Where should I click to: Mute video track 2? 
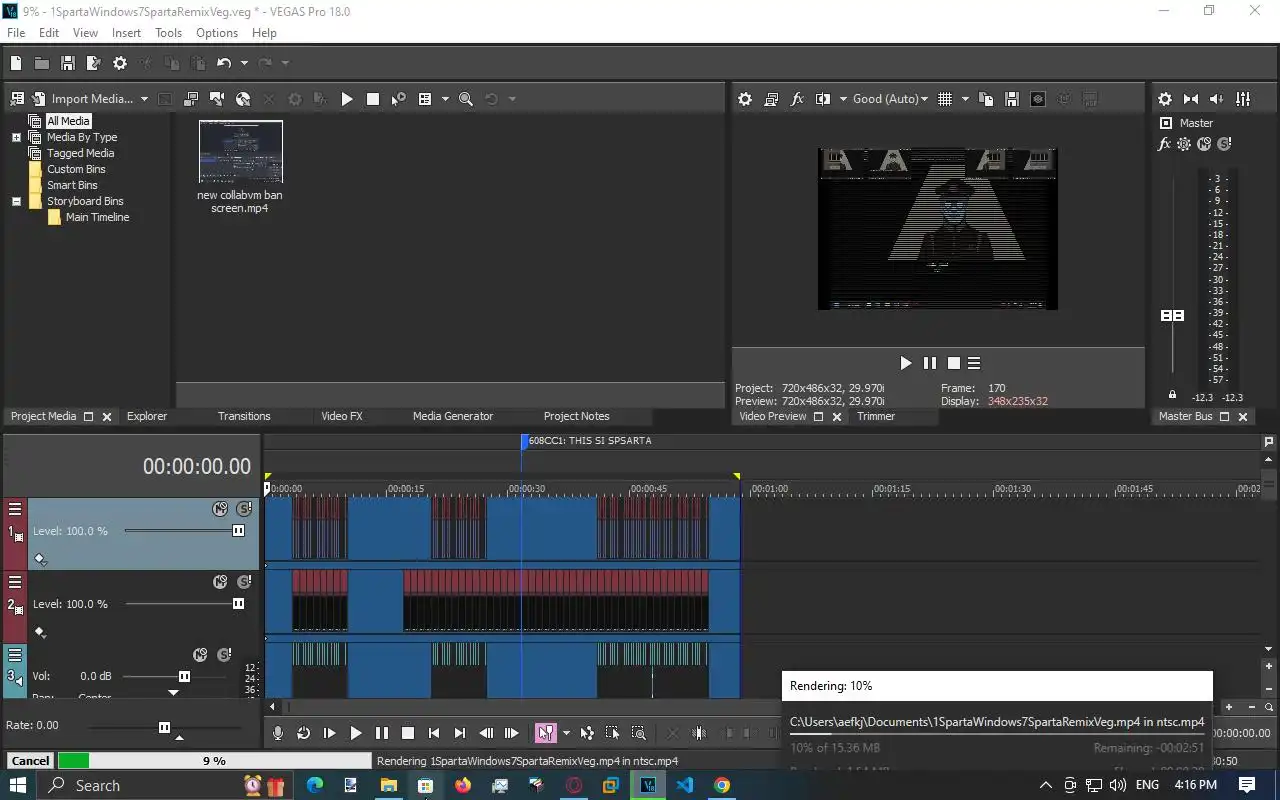[x=220, y=582]
